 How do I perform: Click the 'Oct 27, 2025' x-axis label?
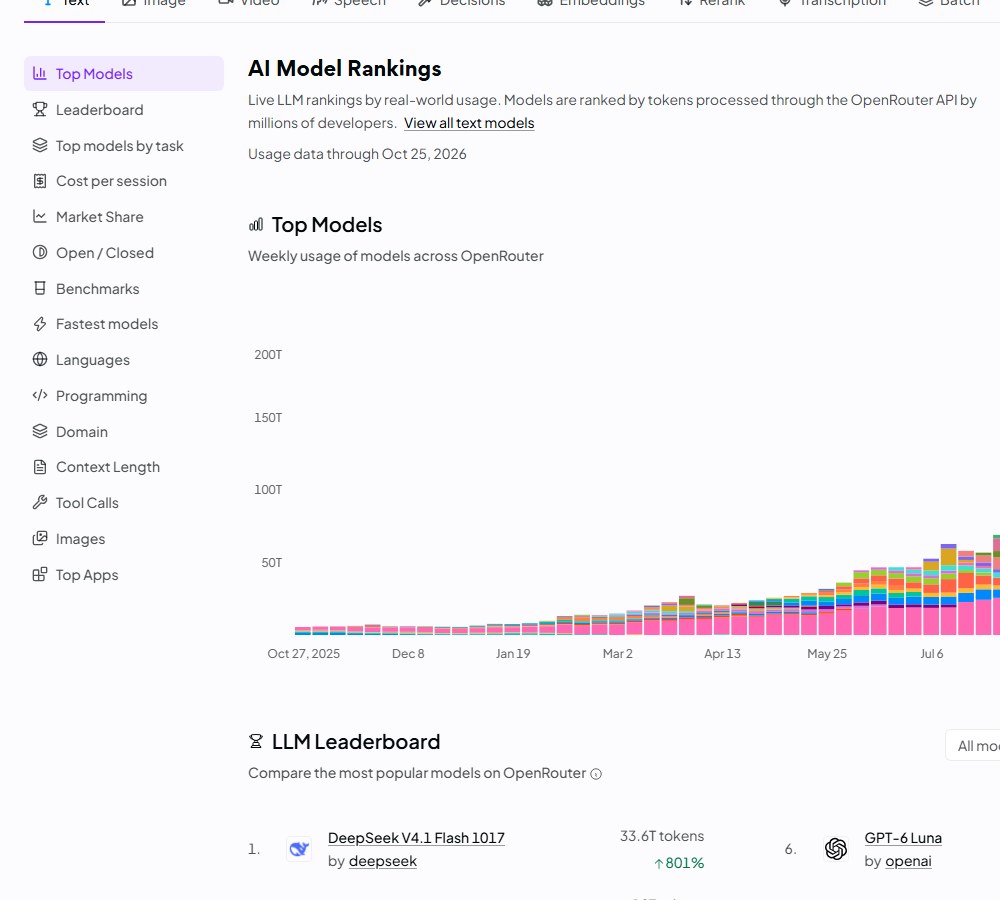pyautogui.click(x=304, y=654)
